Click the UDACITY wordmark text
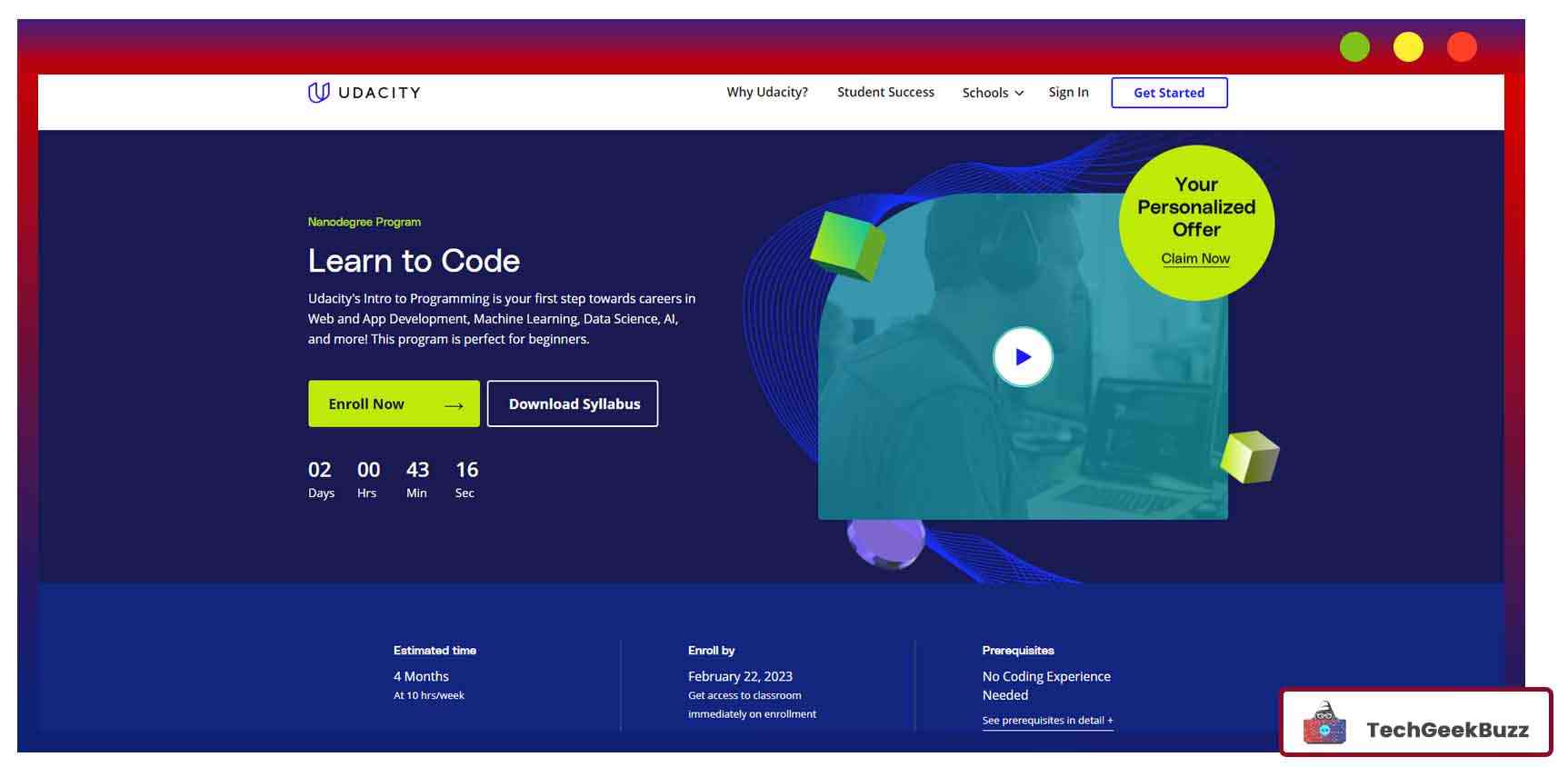The image size is (1568, 767). point(379,93)
